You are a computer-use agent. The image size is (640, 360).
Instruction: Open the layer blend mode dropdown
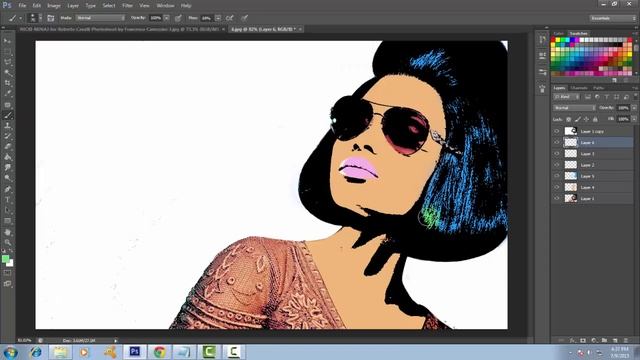574,108
